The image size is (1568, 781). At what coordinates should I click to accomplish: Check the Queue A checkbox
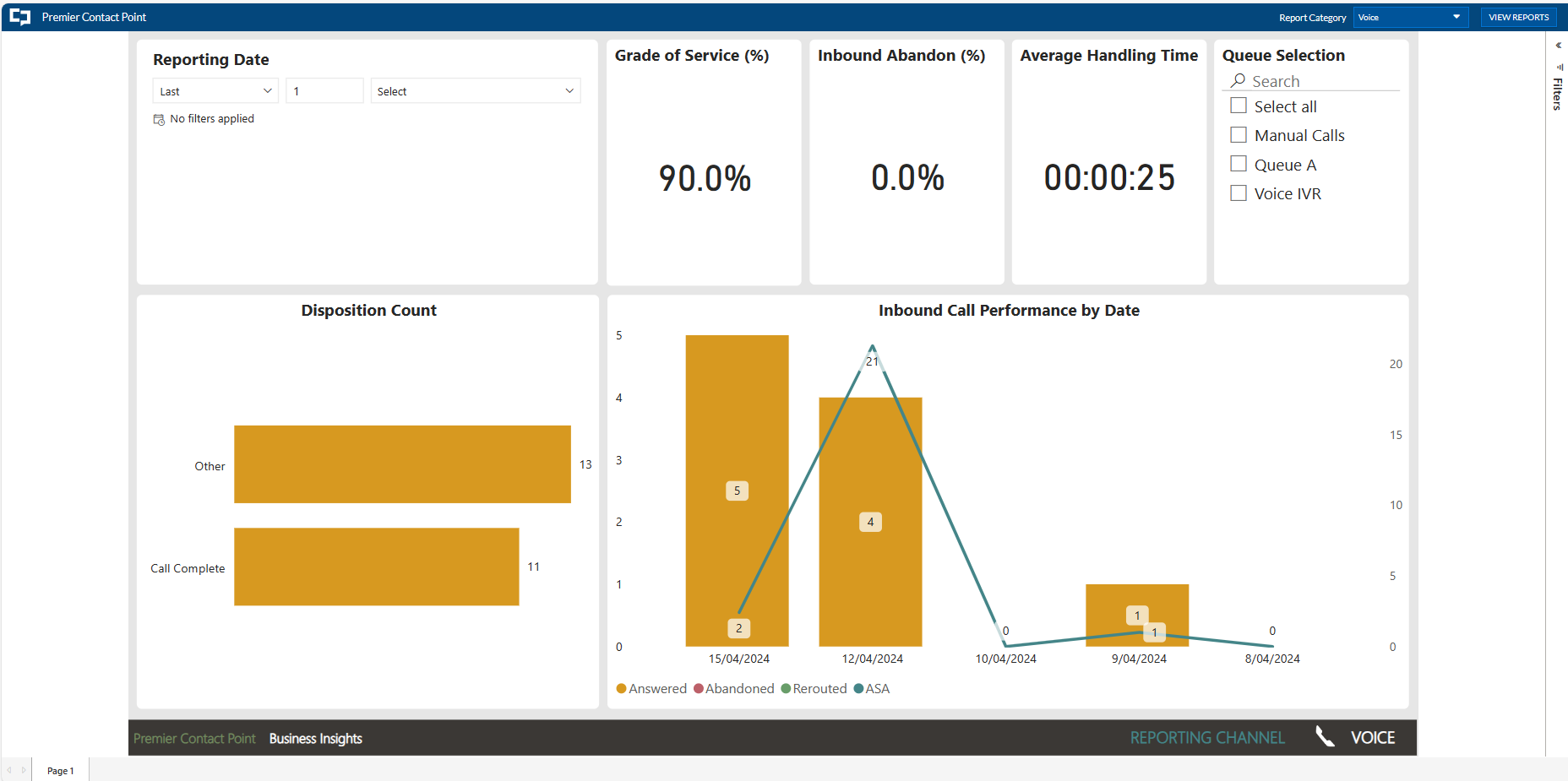point(1239,164)
